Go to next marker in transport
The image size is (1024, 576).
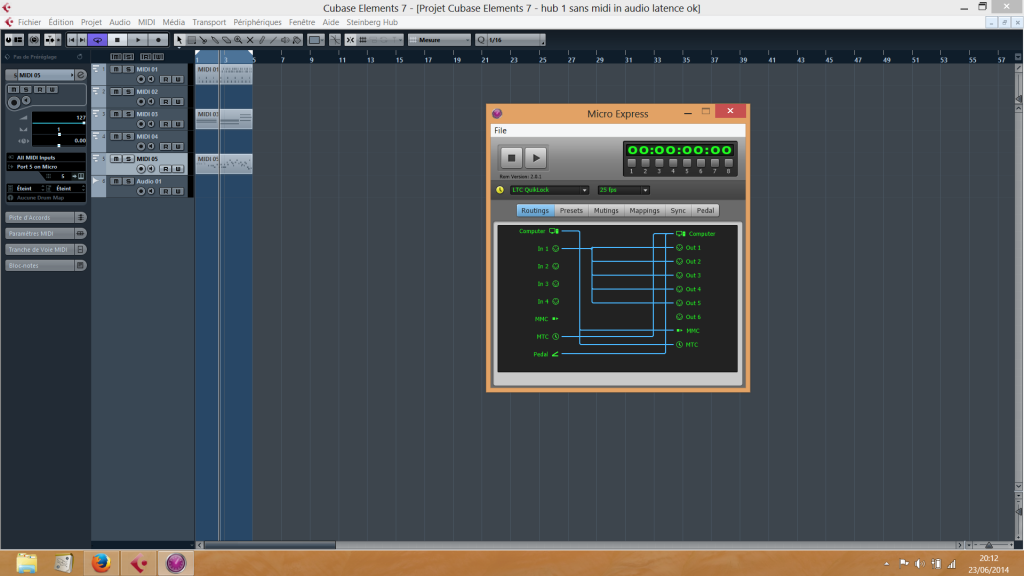pos(82,40)
